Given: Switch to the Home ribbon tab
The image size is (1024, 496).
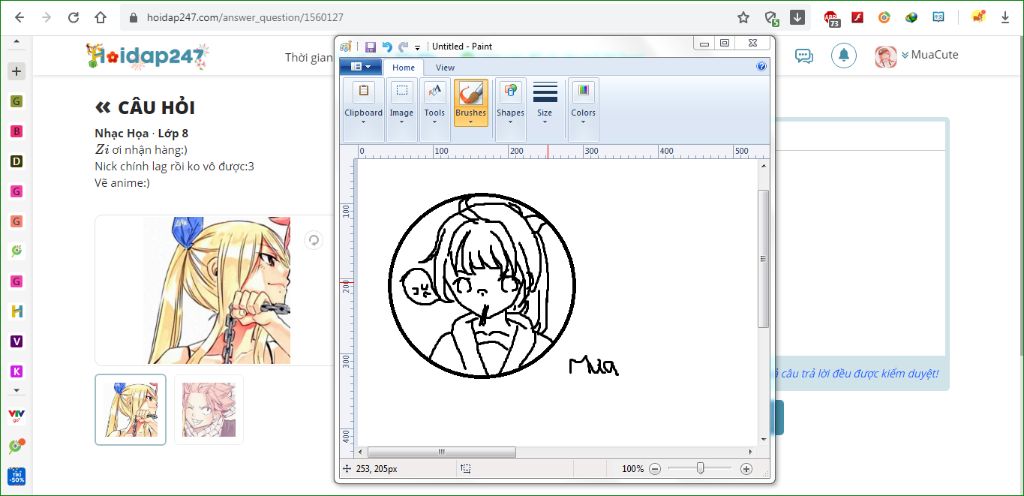Looking at the screenshot, I should click(x=403, y=67).
